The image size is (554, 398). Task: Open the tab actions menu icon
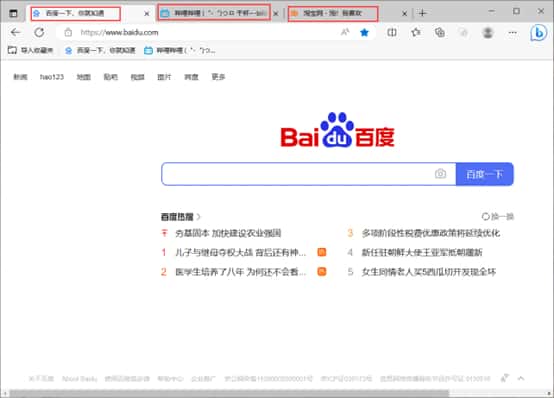click(13, 13)
